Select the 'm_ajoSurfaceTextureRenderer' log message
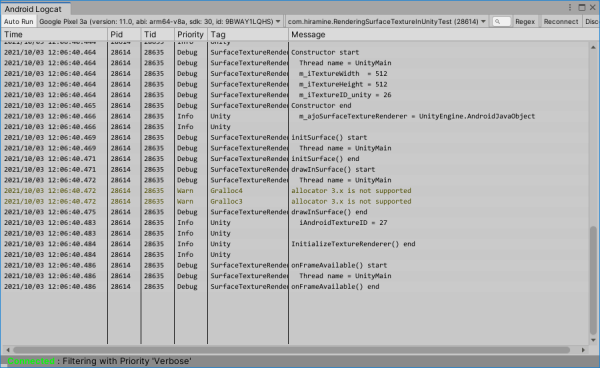Viewport: 600px width, 368px height. [x=417, y=116]
